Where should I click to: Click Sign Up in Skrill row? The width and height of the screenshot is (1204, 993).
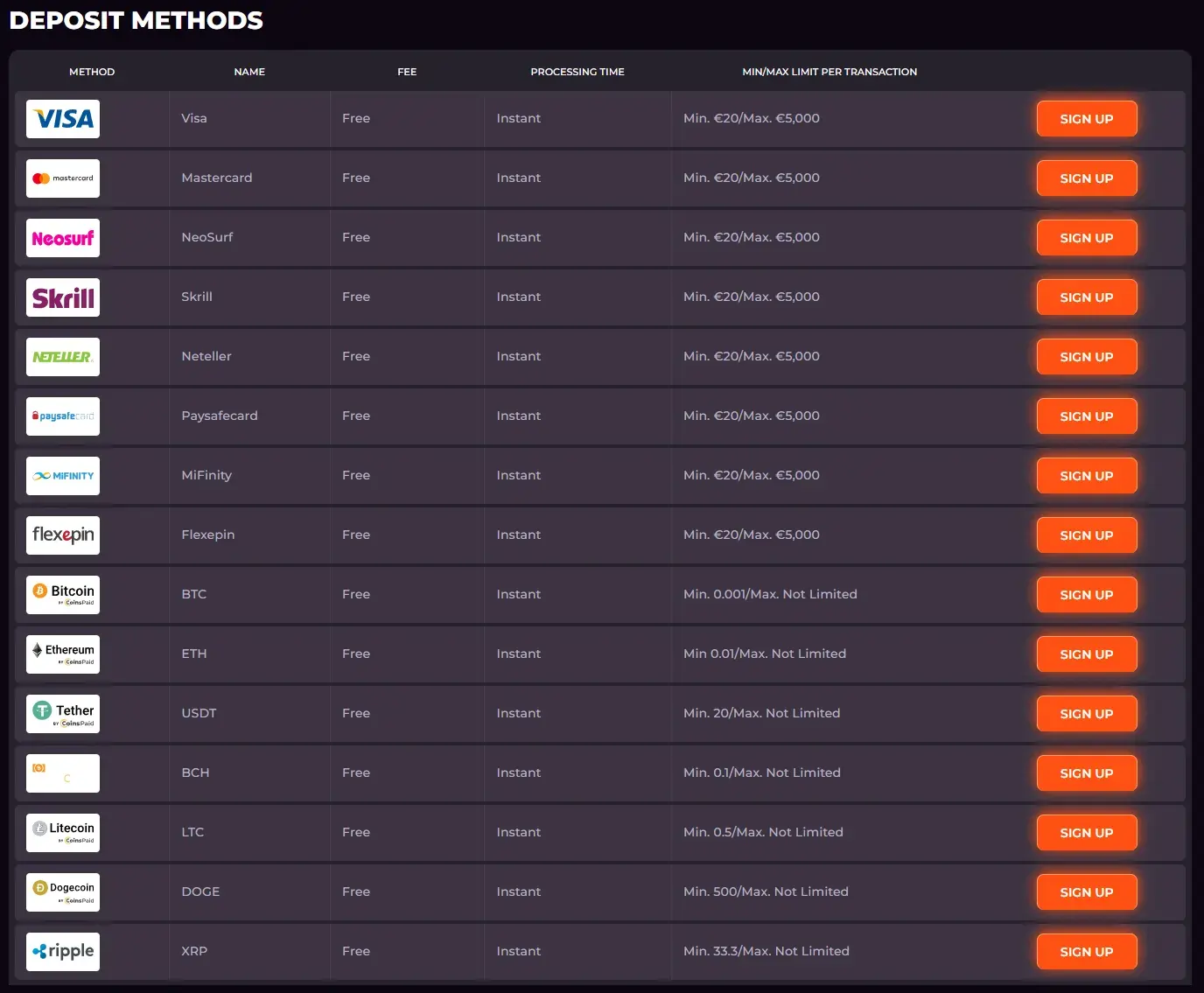1087,297
